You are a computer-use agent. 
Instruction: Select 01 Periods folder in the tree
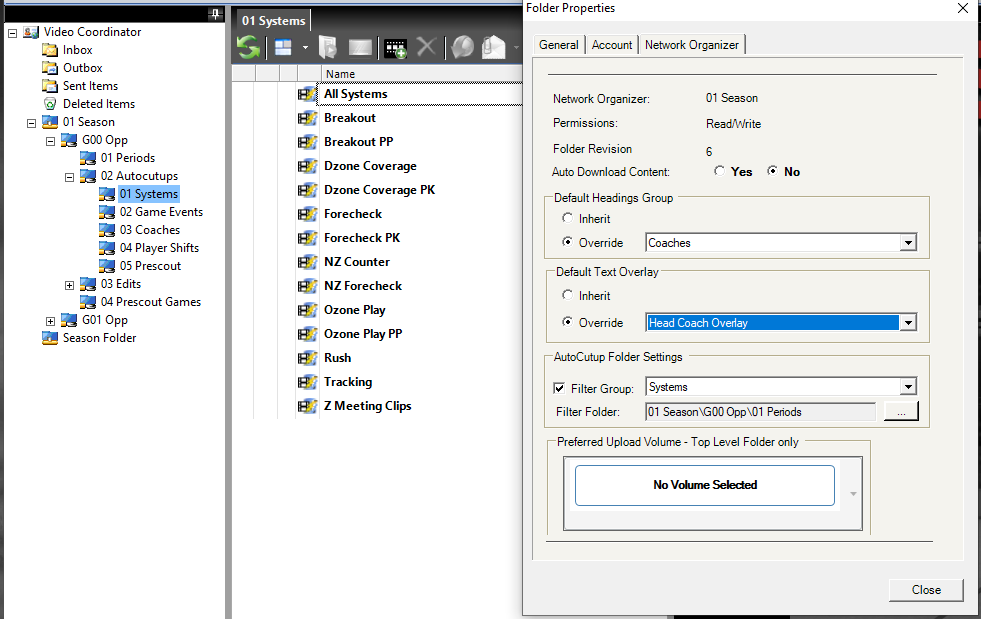click(128, 158)
